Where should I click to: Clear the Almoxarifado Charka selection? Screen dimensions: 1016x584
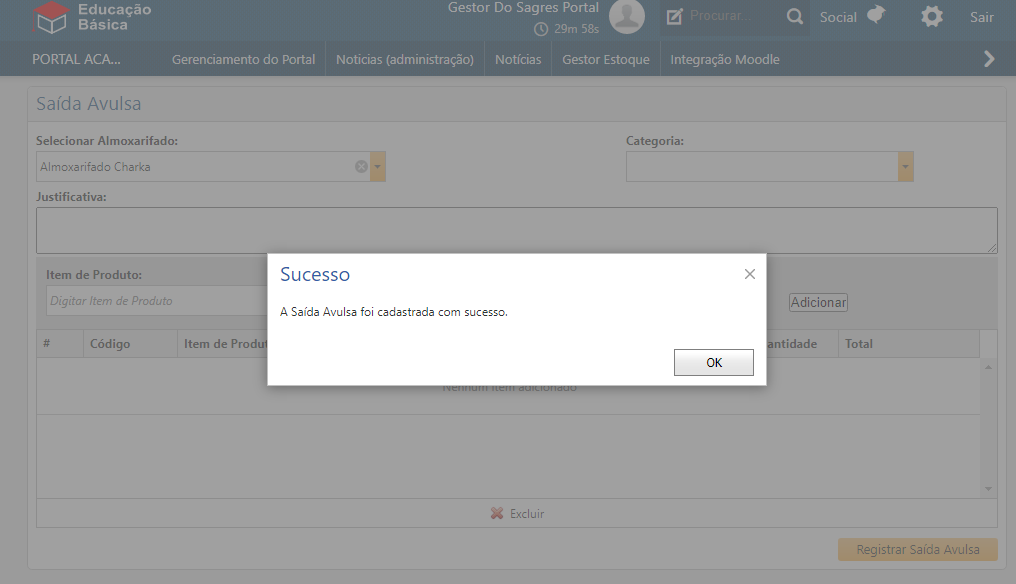[361, 167]
